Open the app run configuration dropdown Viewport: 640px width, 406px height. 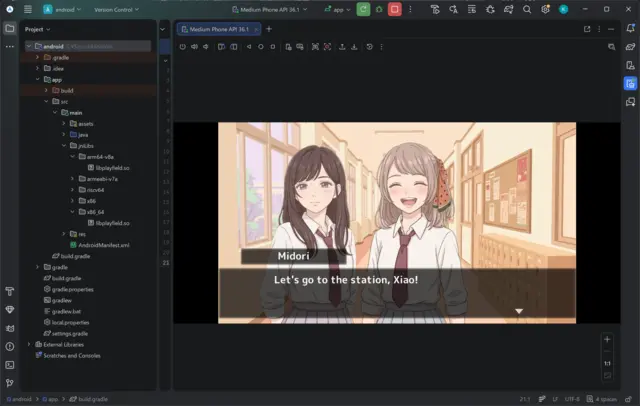click(338, 9)
